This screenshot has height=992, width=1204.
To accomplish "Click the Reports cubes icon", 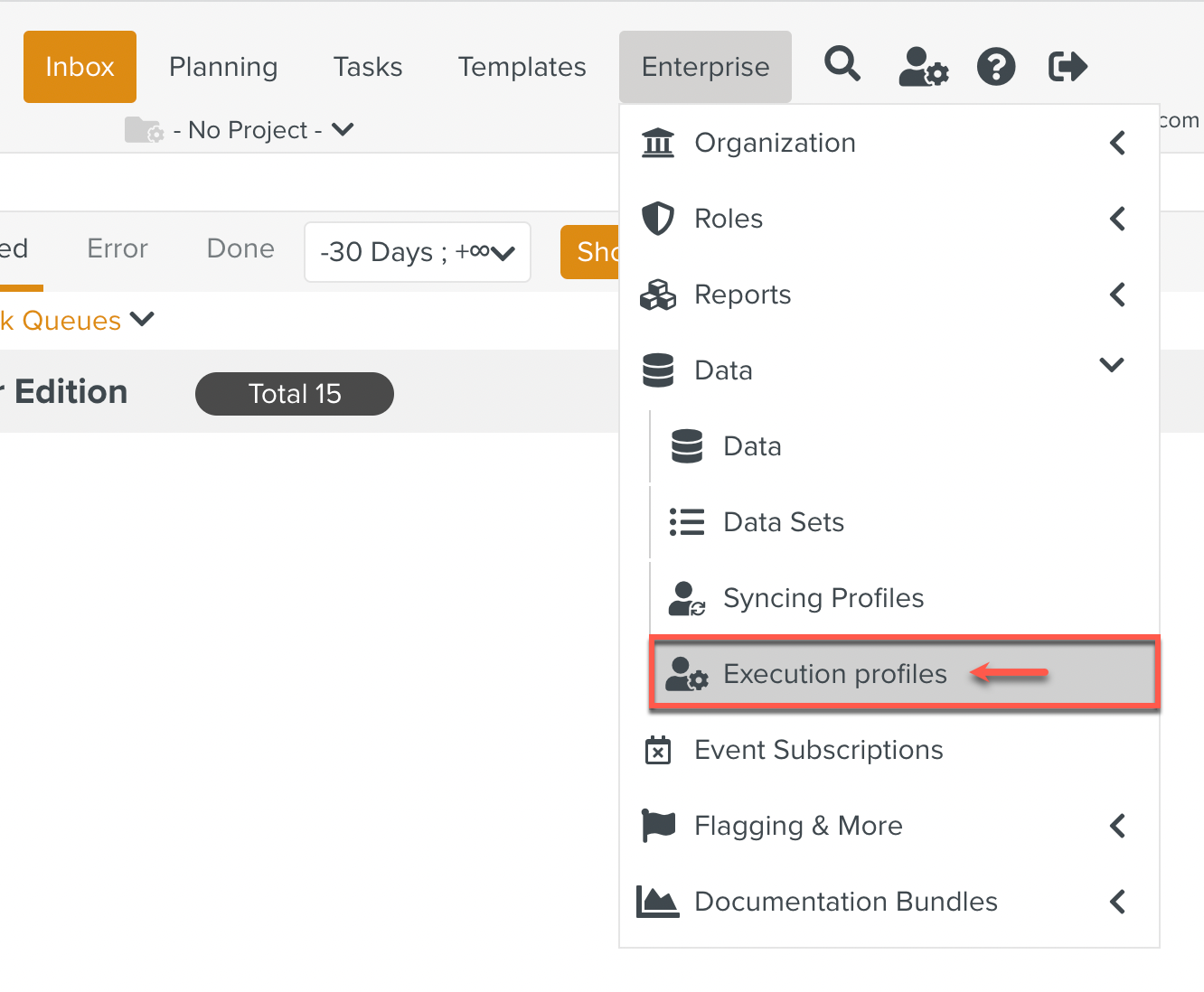I will coord(657,295).
